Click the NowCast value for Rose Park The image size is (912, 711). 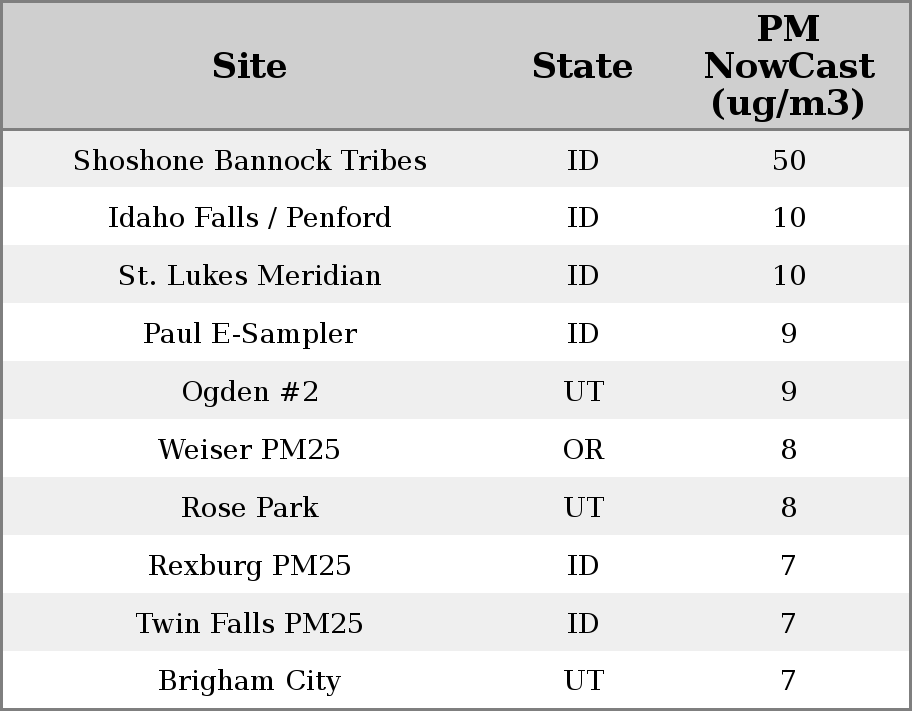click(788, 508)
